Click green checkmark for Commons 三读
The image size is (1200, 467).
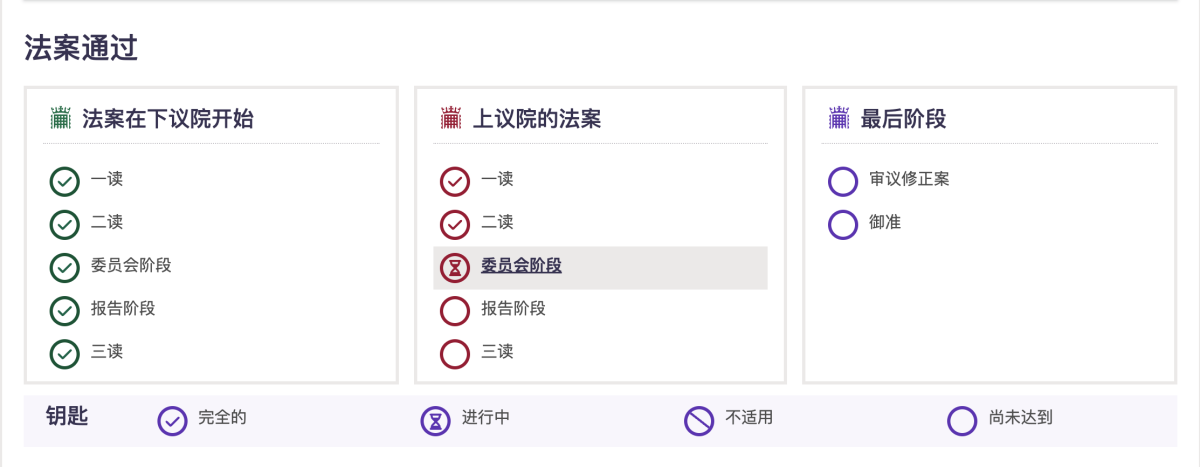(65, 354)
